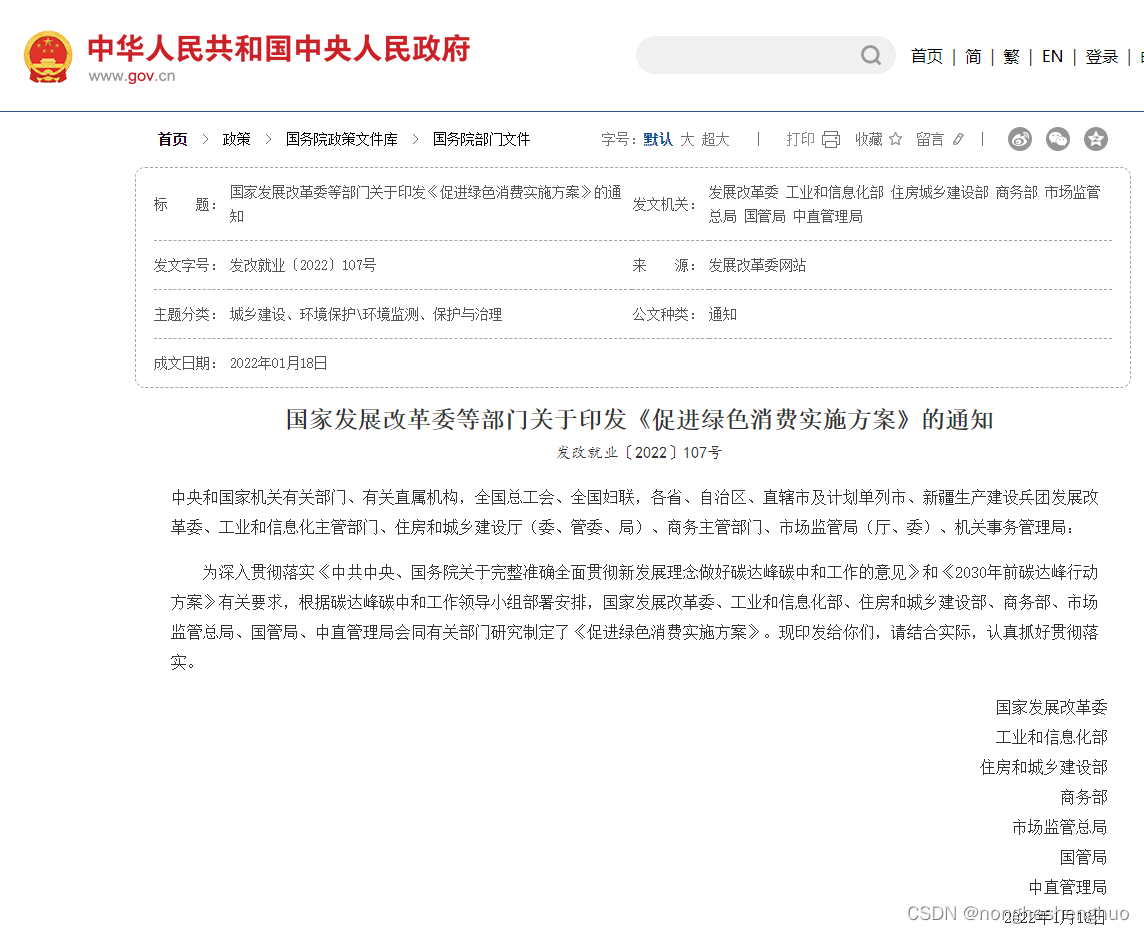Click the printer icon next to 打印

[x=831, y=139]
